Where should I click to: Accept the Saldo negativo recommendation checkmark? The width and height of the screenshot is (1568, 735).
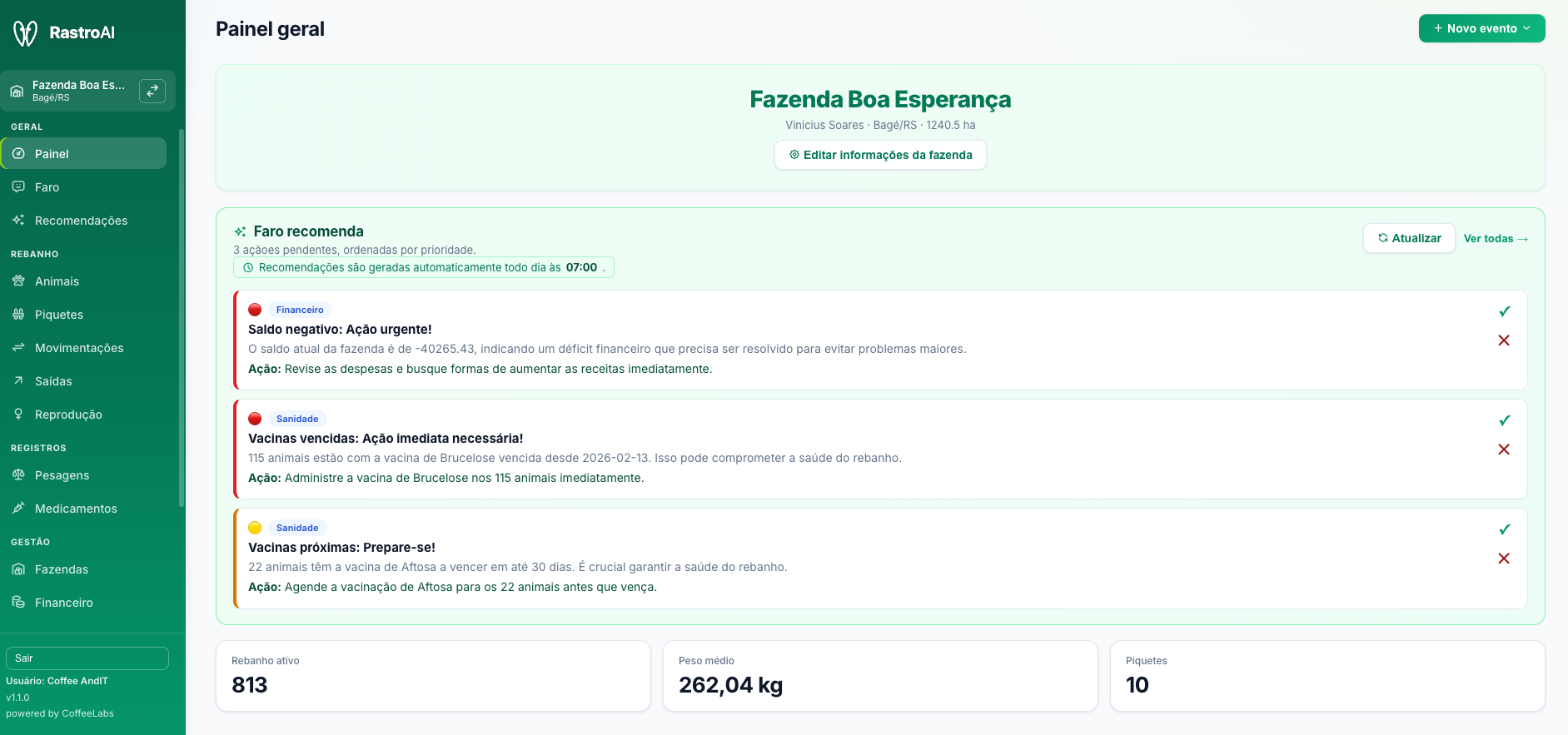(1504, 311)
